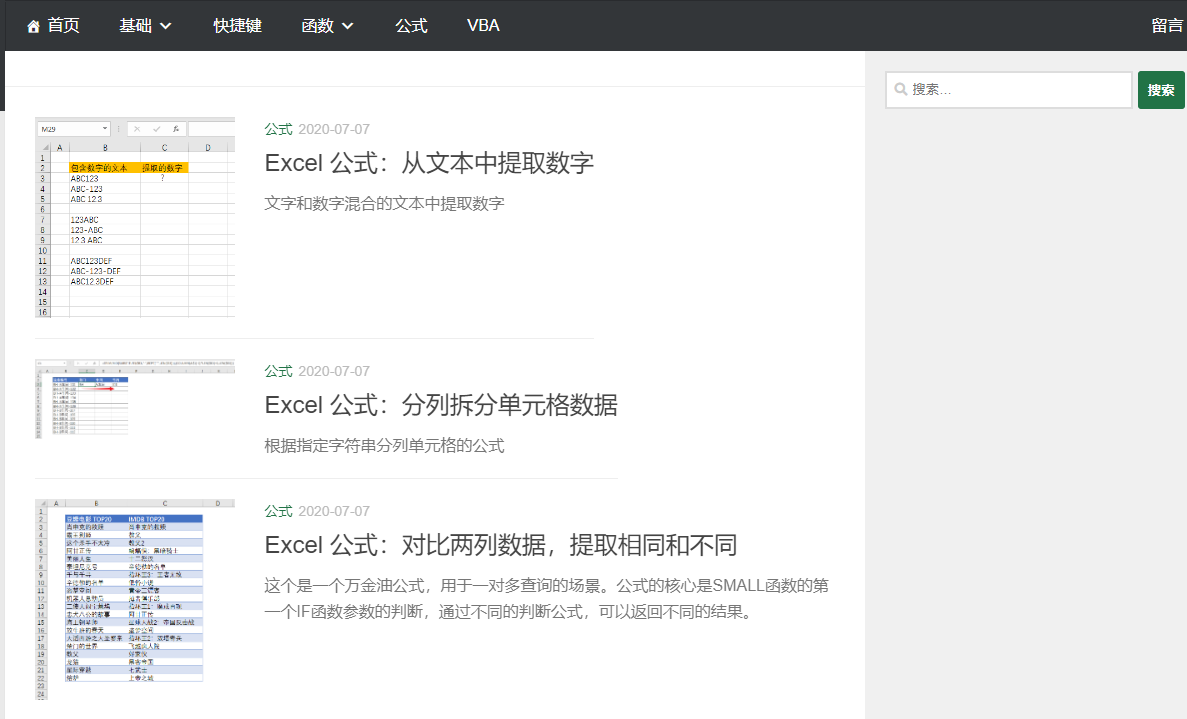Click the home icon in the navbar
Screen dimensions: 1187x719
tap(31, 25)
